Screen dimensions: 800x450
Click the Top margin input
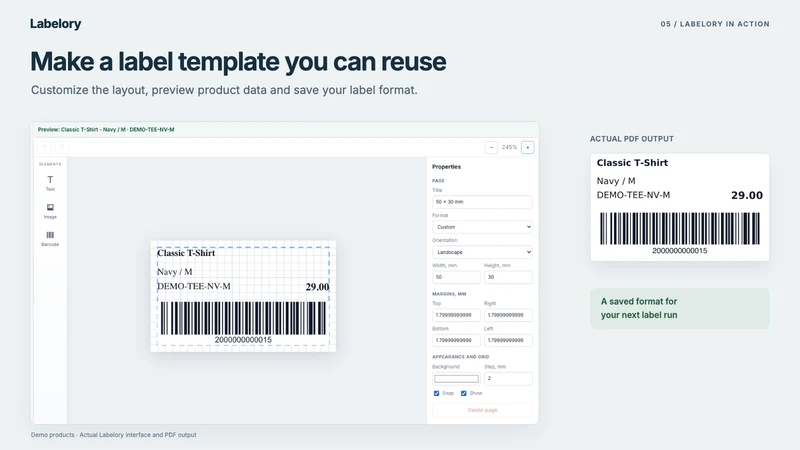coord(456,315)
